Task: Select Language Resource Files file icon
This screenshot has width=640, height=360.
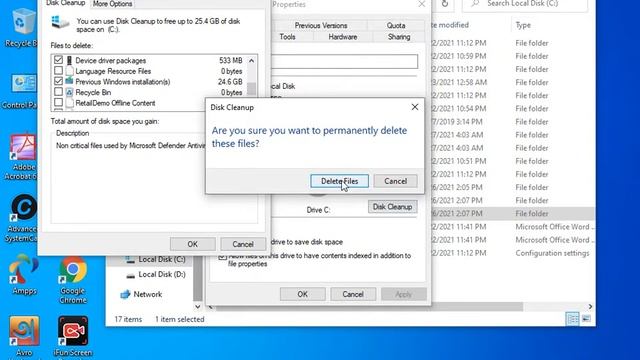Action: (69, 71)
